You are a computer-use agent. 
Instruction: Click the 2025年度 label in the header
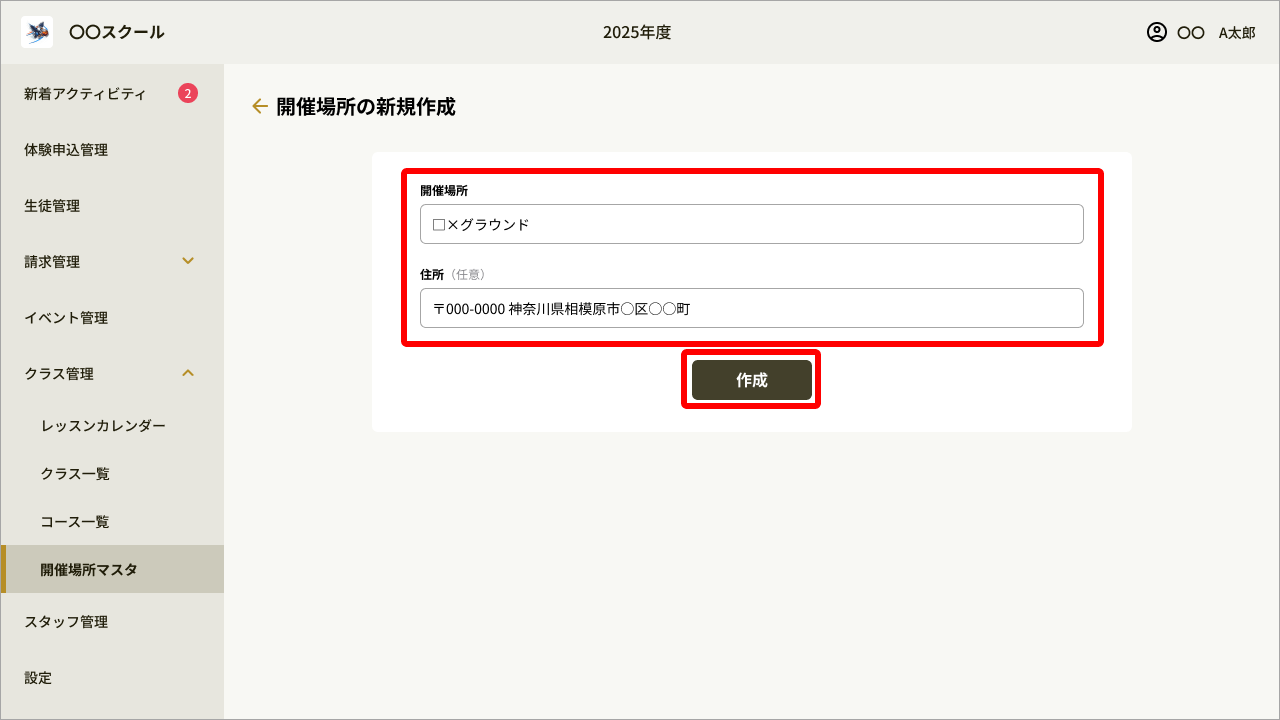click(639, 31)
